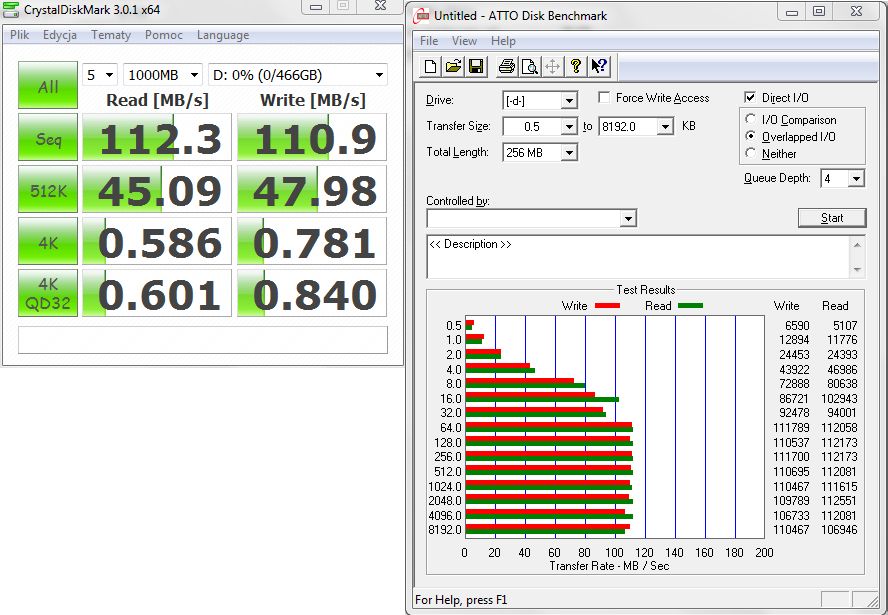The width and height of the screenshot is (888, 615).
Task: Open CrystalDiskMark test count dropdown showing 5
Action: tap(100, 75)
